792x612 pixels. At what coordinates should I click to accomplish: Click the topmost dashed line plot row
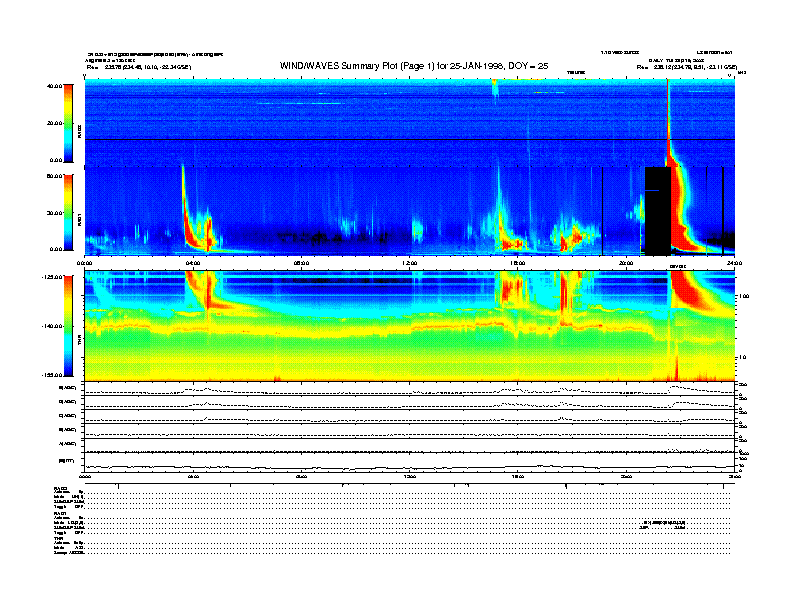point(410,389)
